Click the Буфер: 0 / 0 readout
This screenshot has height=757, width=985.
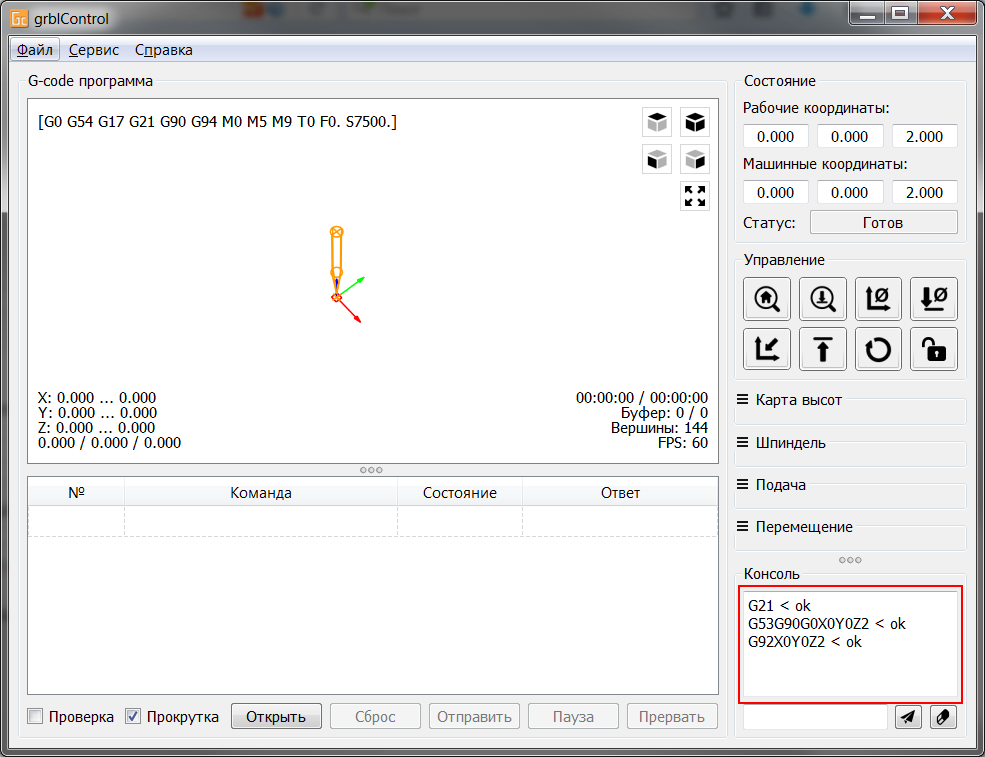[x=664, y=413]
